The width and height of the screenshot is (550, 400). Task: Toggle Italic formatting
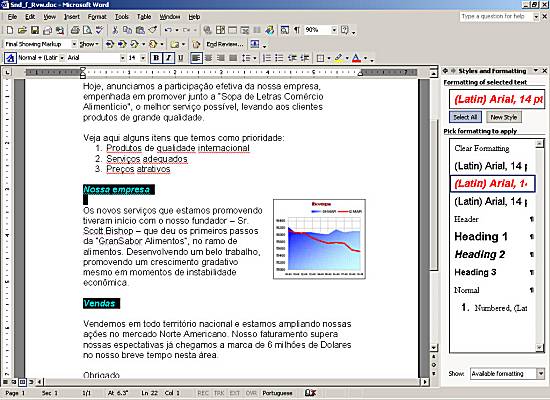168,58
